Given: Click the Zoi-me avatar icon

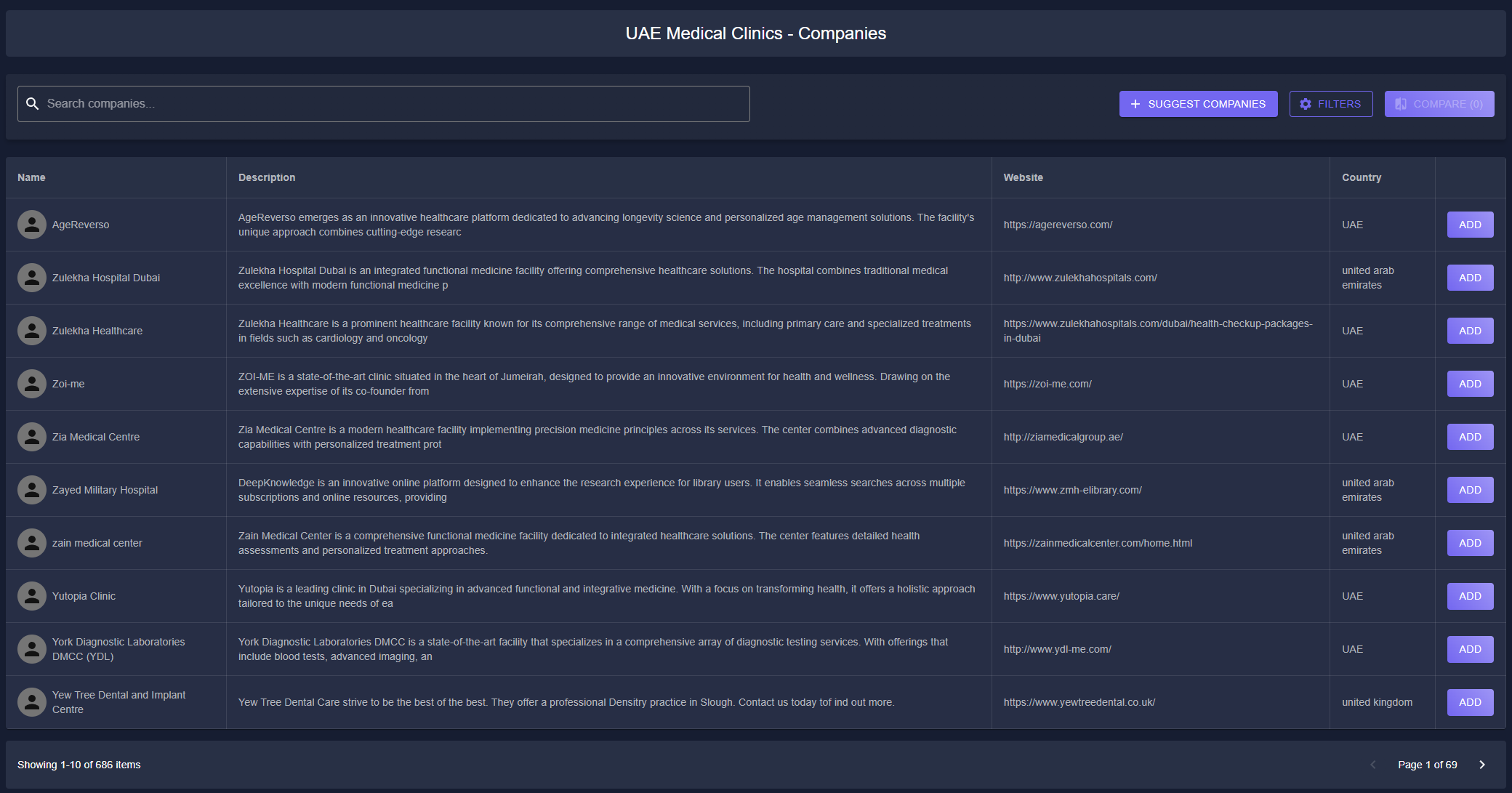Looking at the screenshot, I should 32,384.
